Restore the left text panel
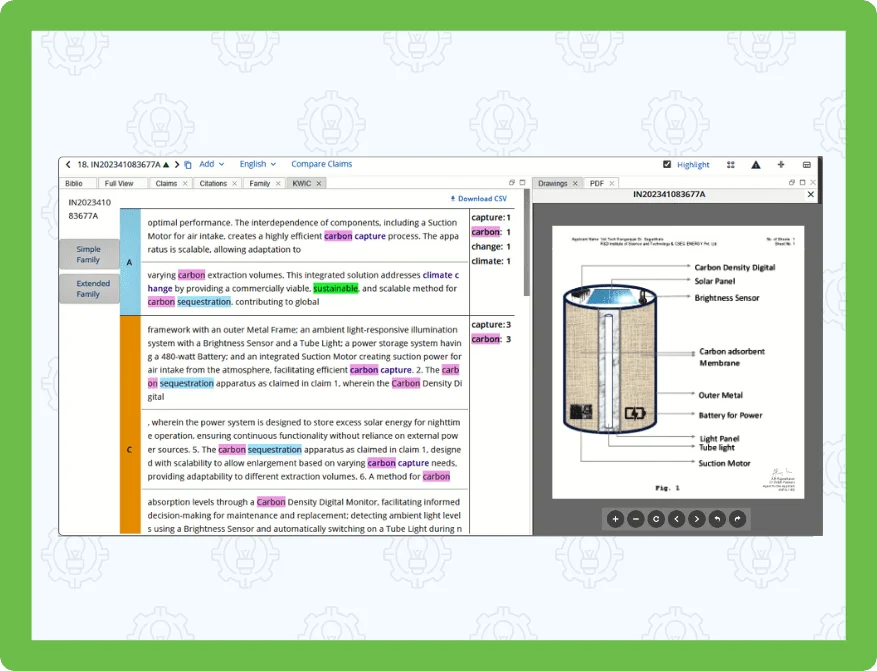 click(x=512, y=182)
